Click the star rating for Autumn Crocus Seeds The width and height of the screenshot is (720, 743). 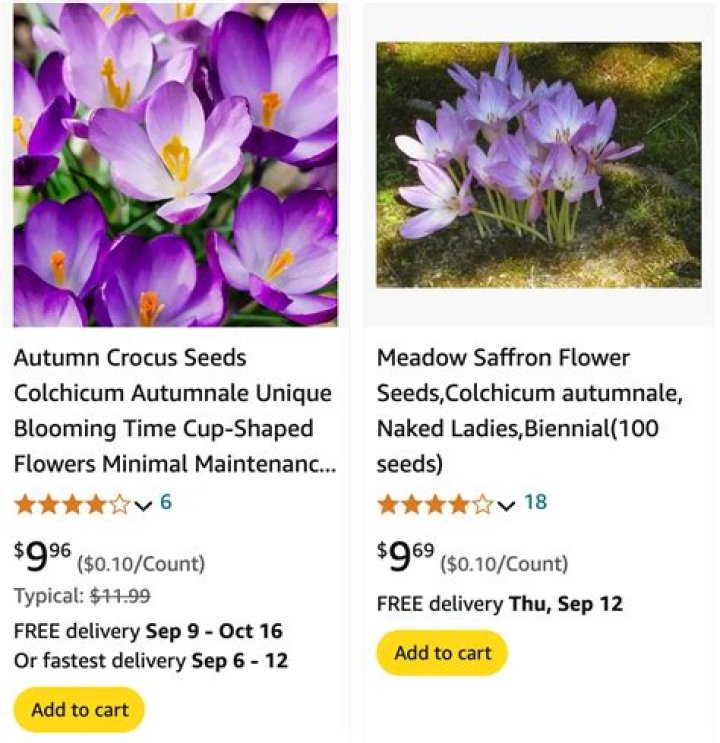(x=72, y=504)
